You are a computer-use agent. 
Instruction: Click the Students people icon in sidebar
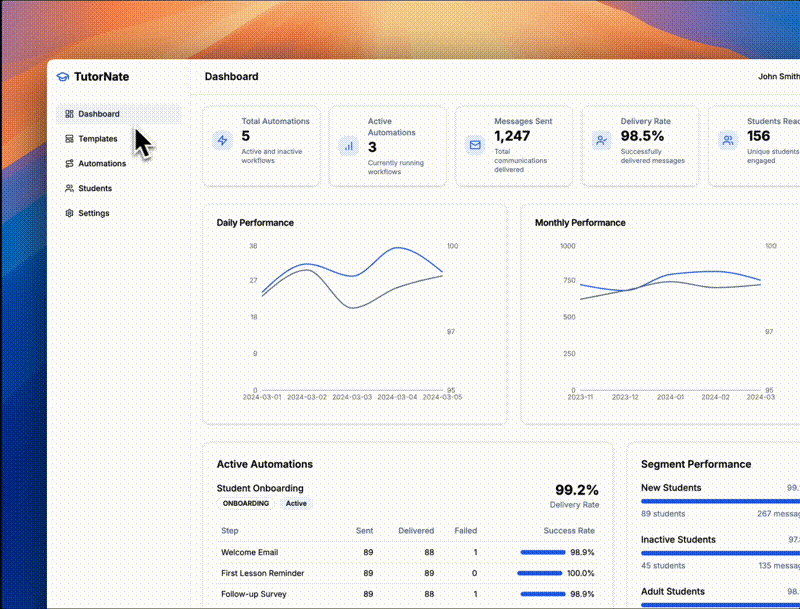pos(69,188)
